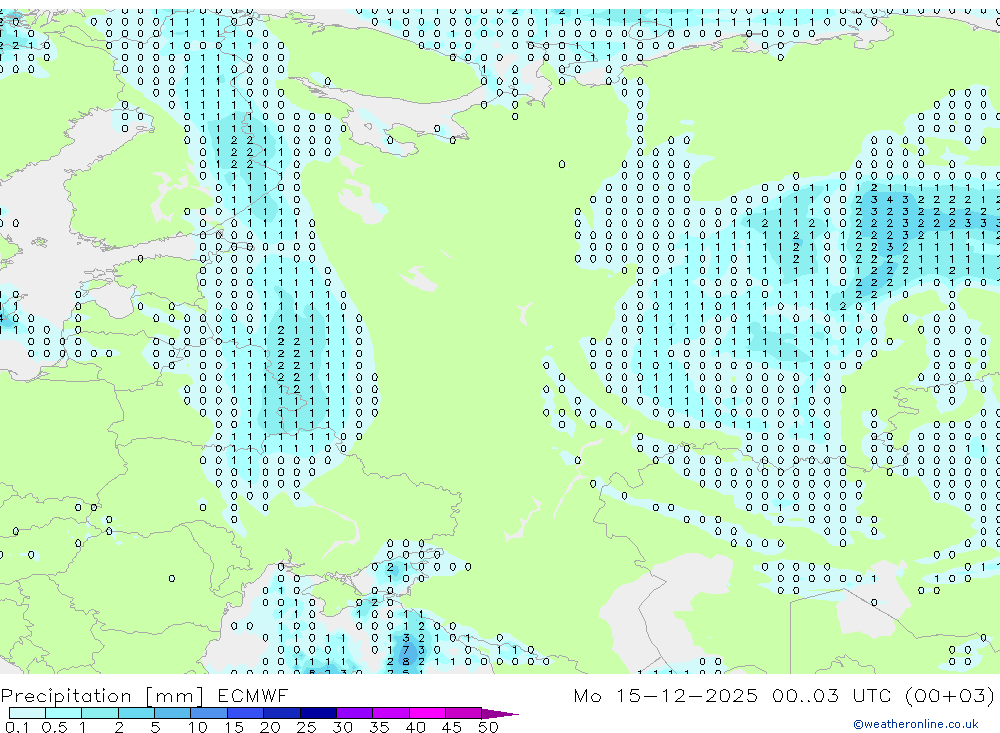
Task: Click the '0.5' legend scale label
Action: (x=54, y=727)
